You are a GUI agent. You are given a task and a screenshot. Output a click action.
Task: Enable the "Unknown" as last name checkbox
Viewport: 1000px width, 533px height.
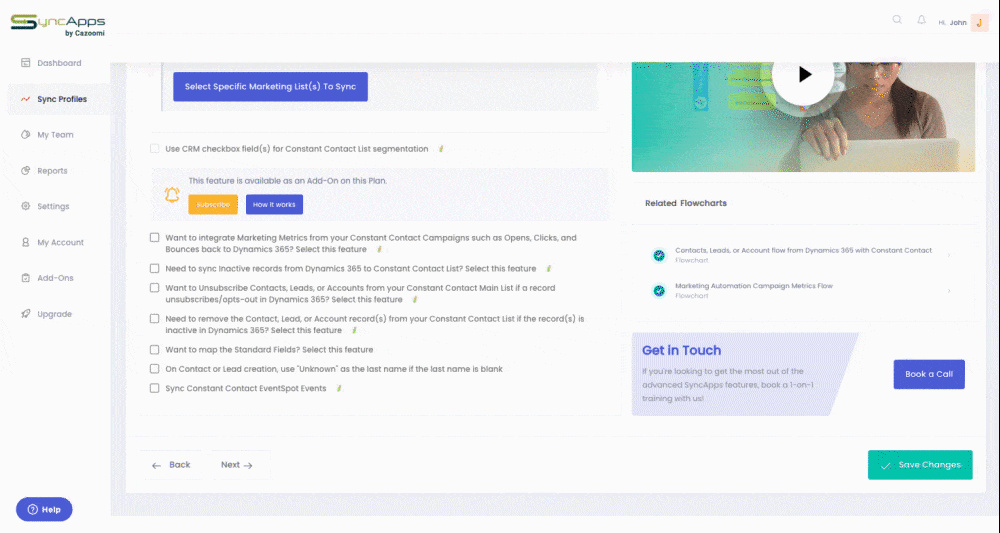click(x=154, y=369)
